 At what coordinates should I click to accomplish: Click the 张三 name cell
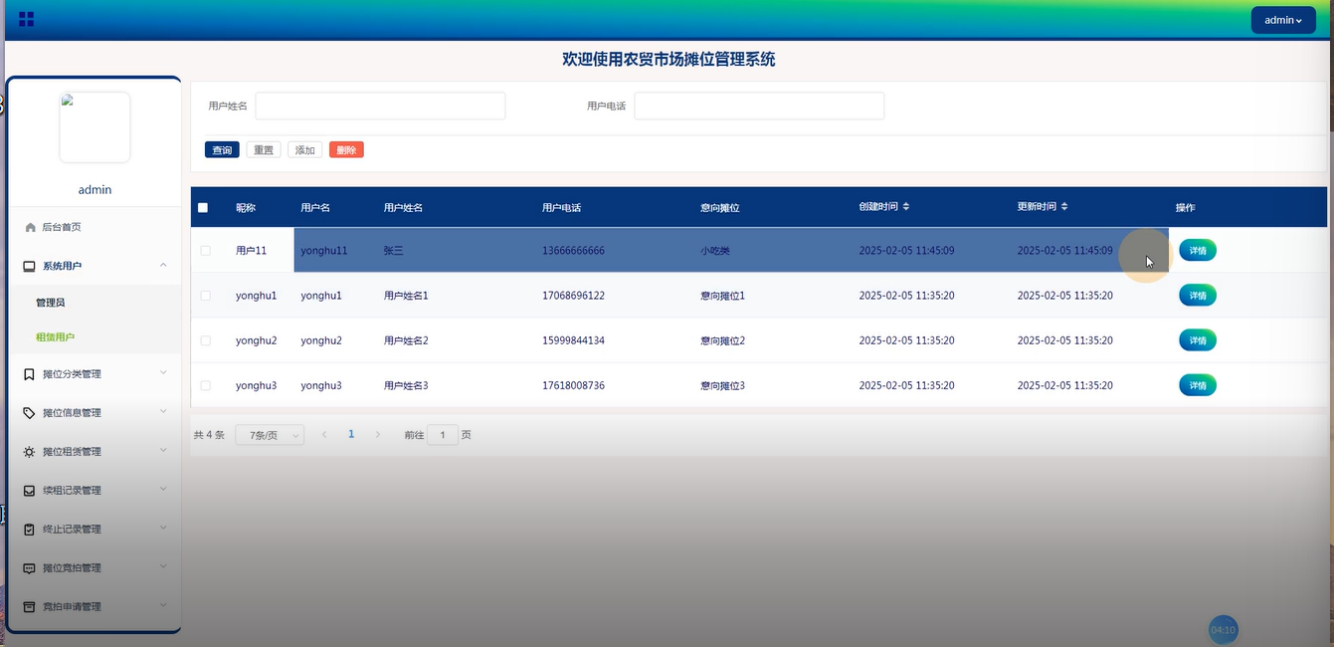393,251
